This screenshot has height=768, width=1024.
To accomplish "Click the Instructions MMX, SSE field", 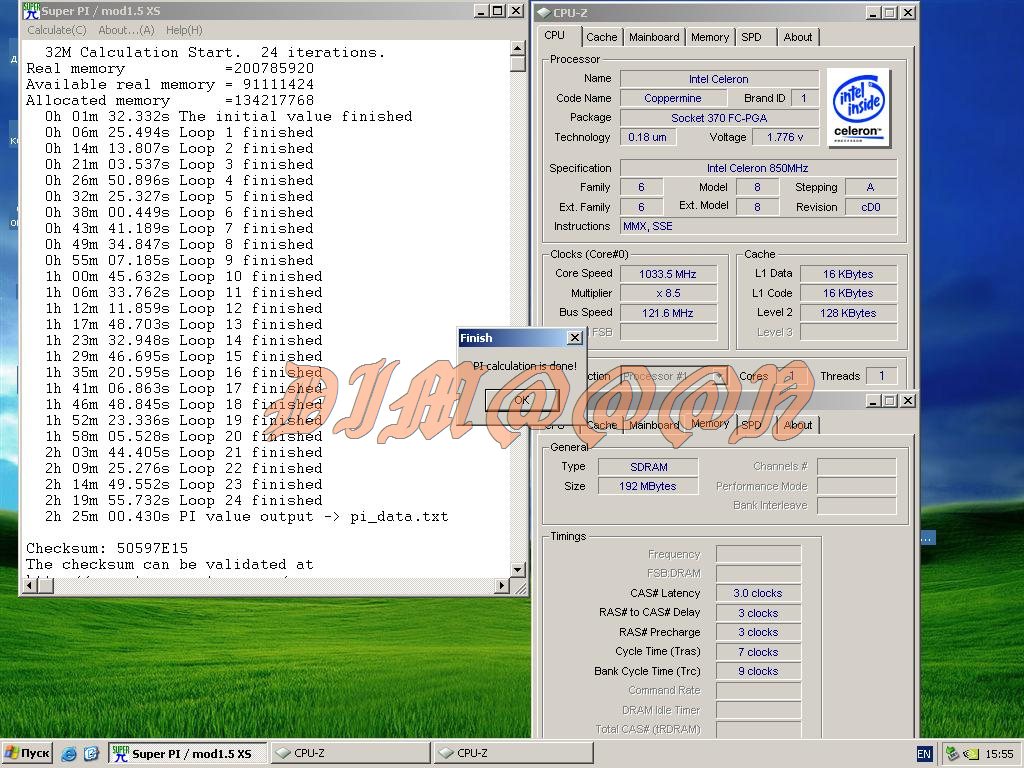I will [758, 226].
